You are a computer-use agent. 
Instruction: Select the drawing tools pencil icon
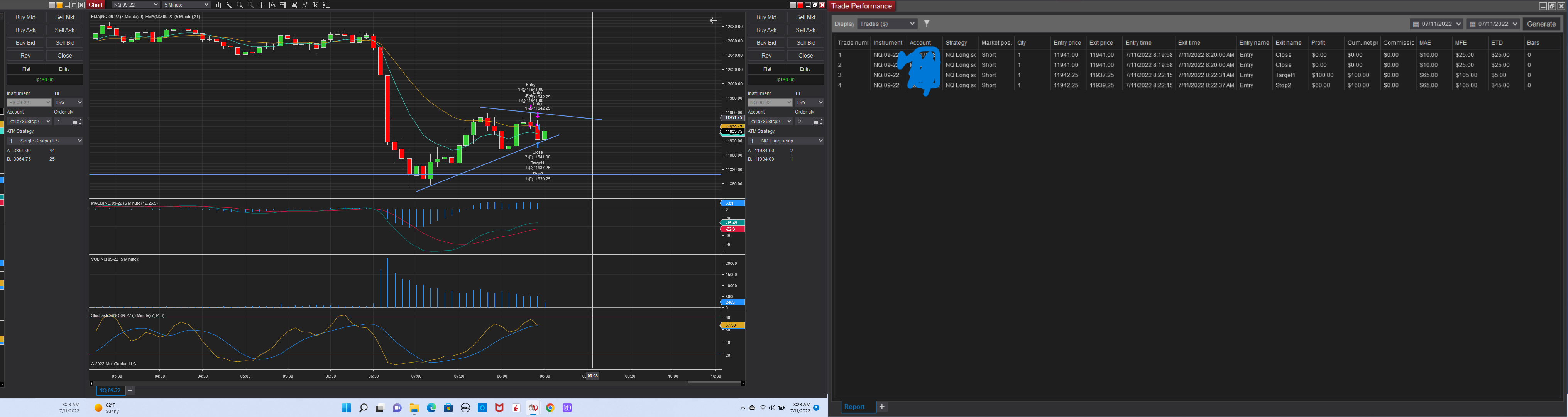point(230,5)
